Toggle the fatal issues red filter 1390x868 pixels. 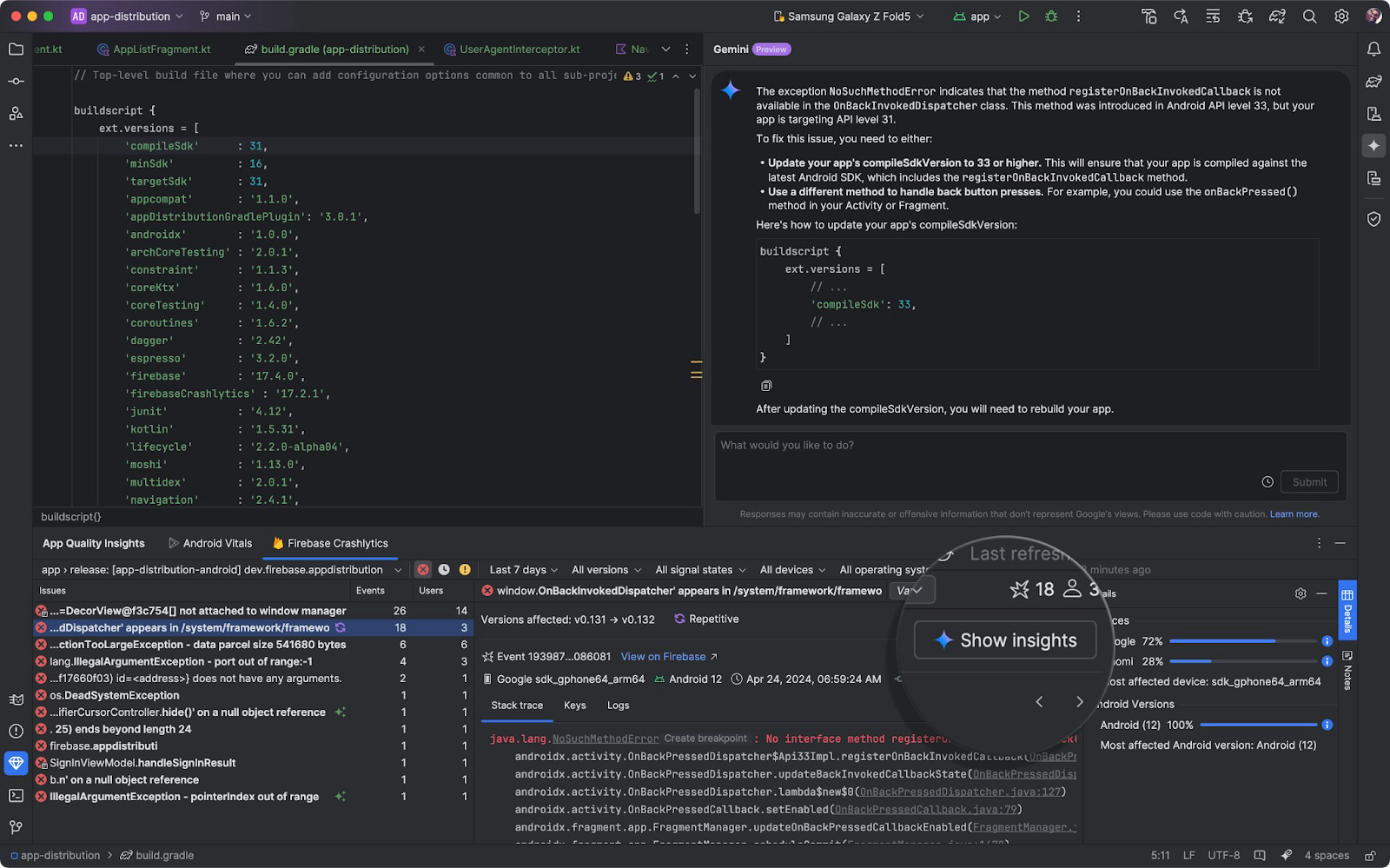click(423, 570)
